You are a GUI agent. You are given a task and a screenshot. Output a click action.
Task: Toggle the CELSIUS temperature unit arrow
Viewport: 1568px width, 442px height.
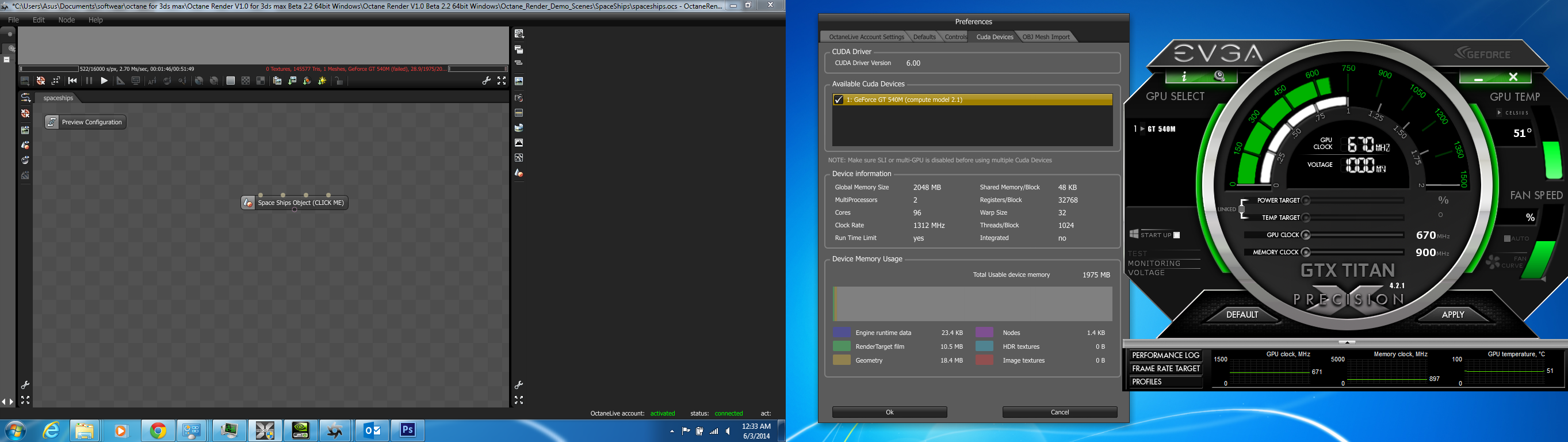coord(1499,113)
